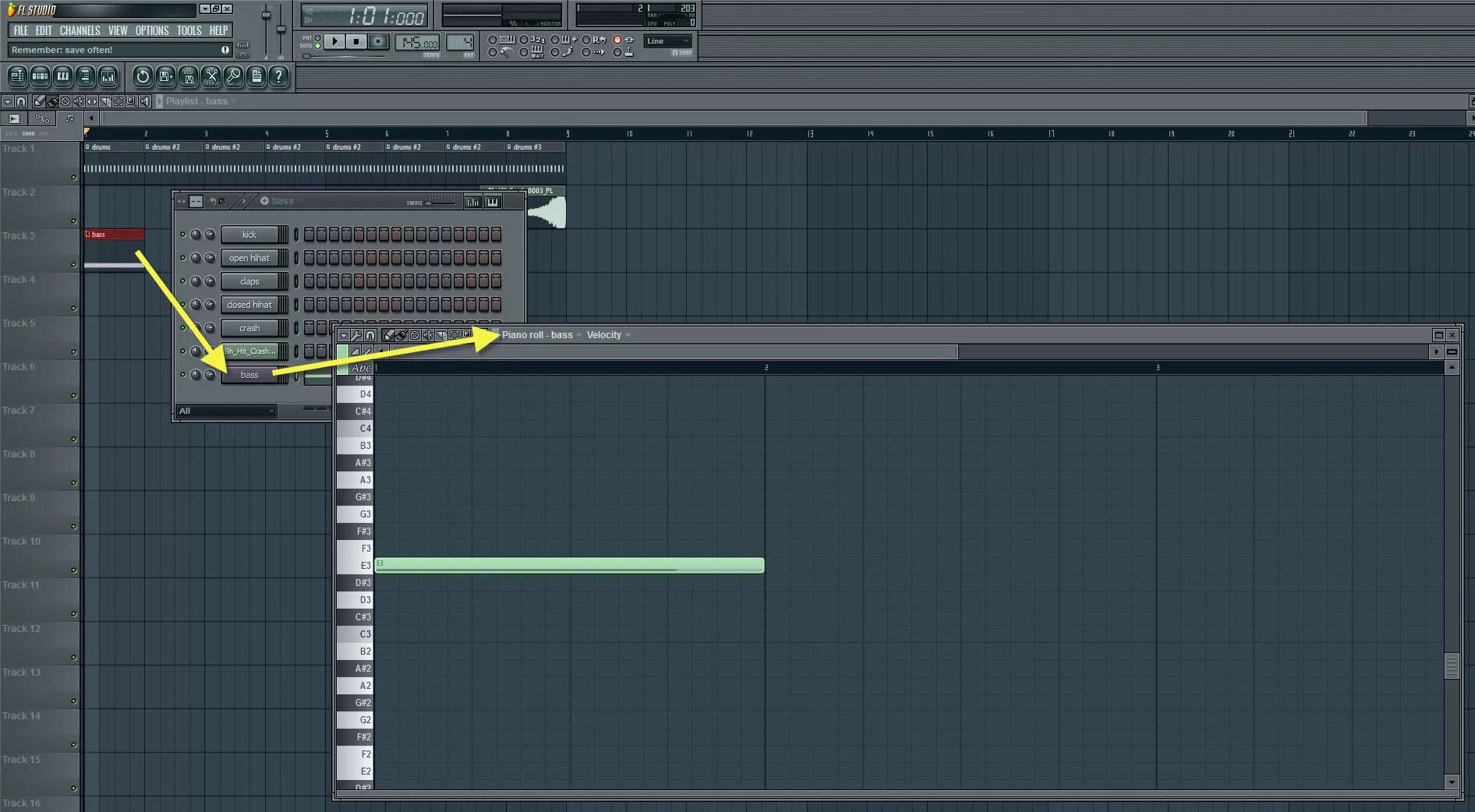Screen dimensions: 1475x812
Task: Click the keyboard editor icon in the step sequencer
Action: tap(493, 202)
